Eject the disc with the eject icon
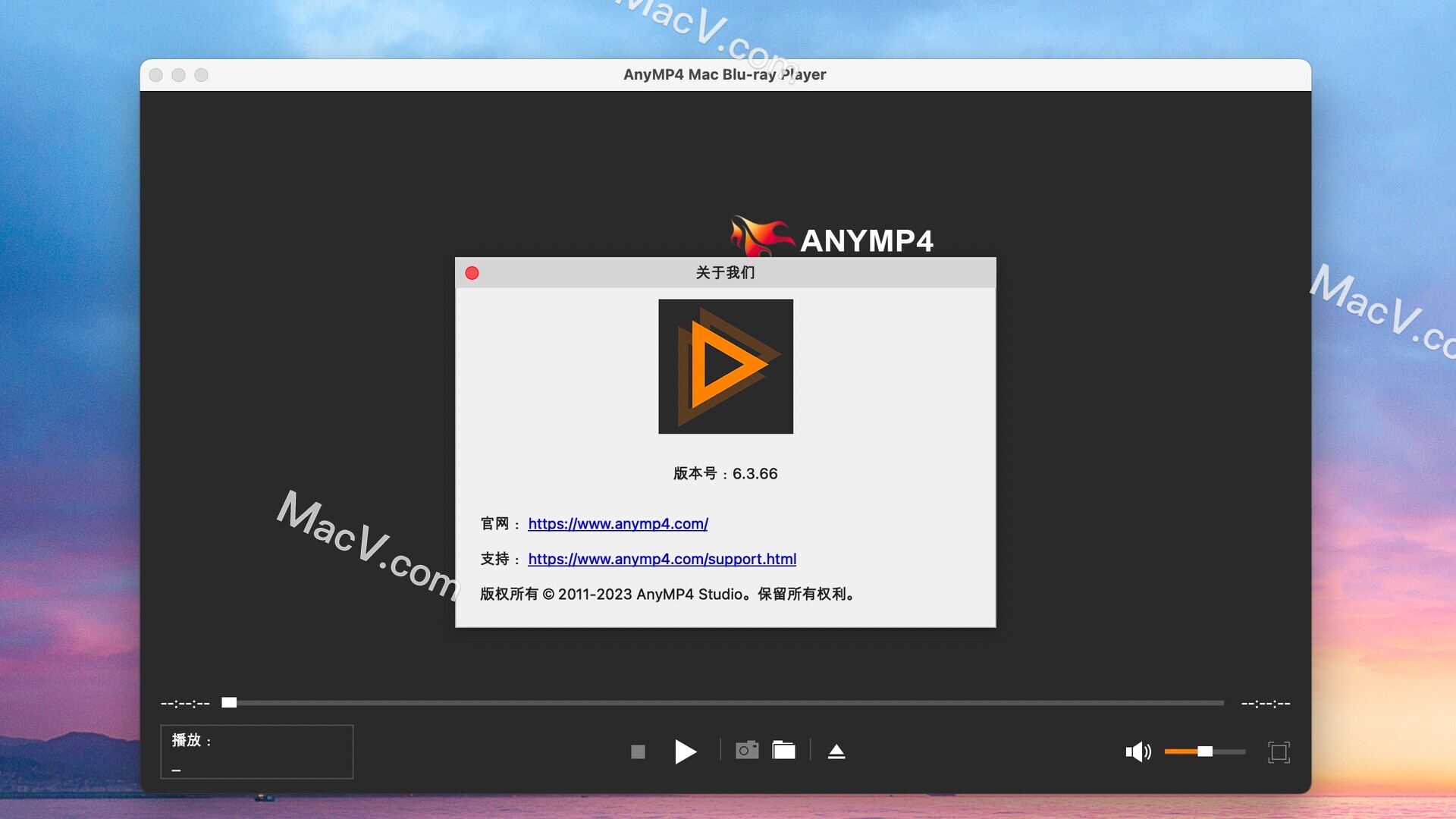Image resolution: width=1456 pixels, height=819 pixels. [x=836, y=752]
